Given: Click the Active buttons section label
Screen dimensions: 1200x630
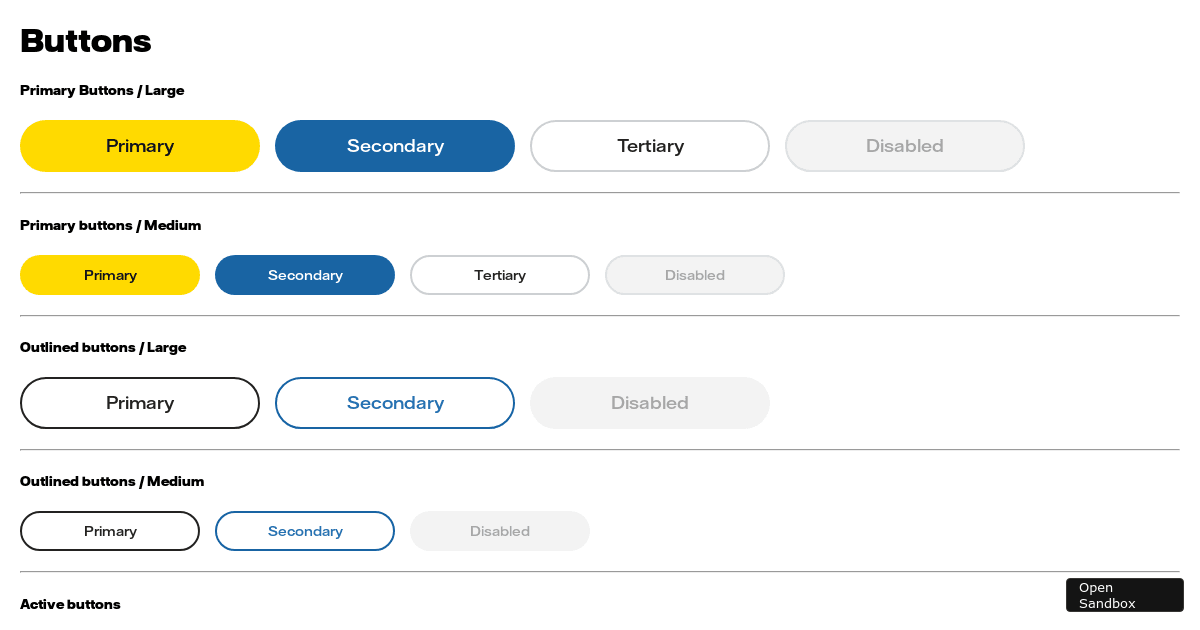Looking at the screenshot, I should 70,604.
